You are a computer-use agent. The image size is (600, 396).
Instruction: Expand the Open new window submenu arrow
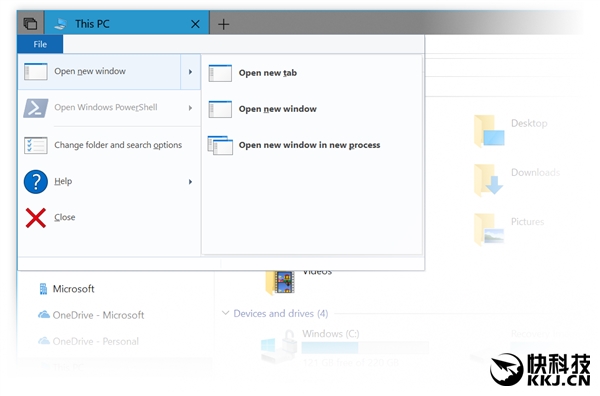[x=190, y=72]
